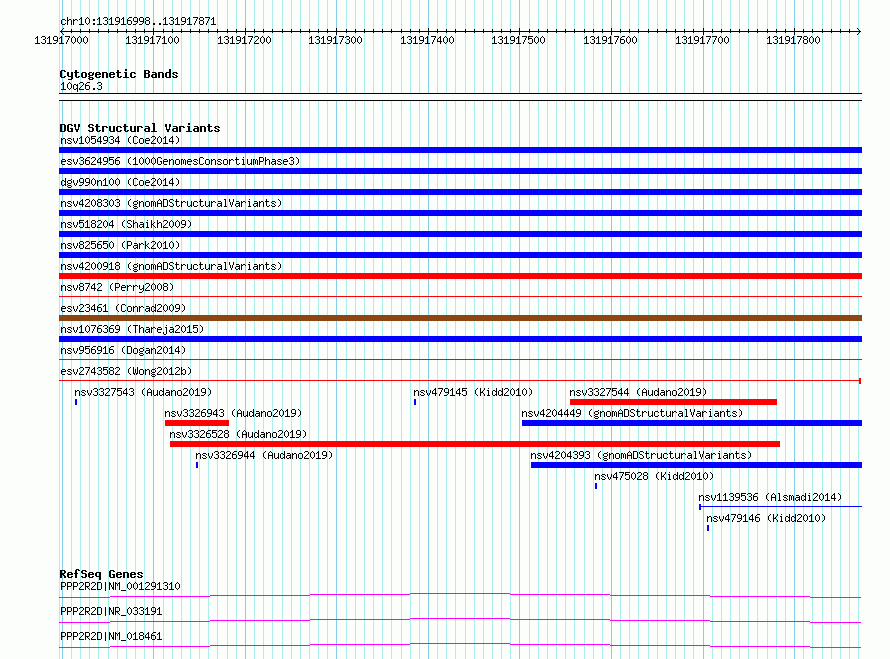Open nsv3326528 (Audano2019) label
The height and width of the screenshot is (659, 890).
coord(238,434)
